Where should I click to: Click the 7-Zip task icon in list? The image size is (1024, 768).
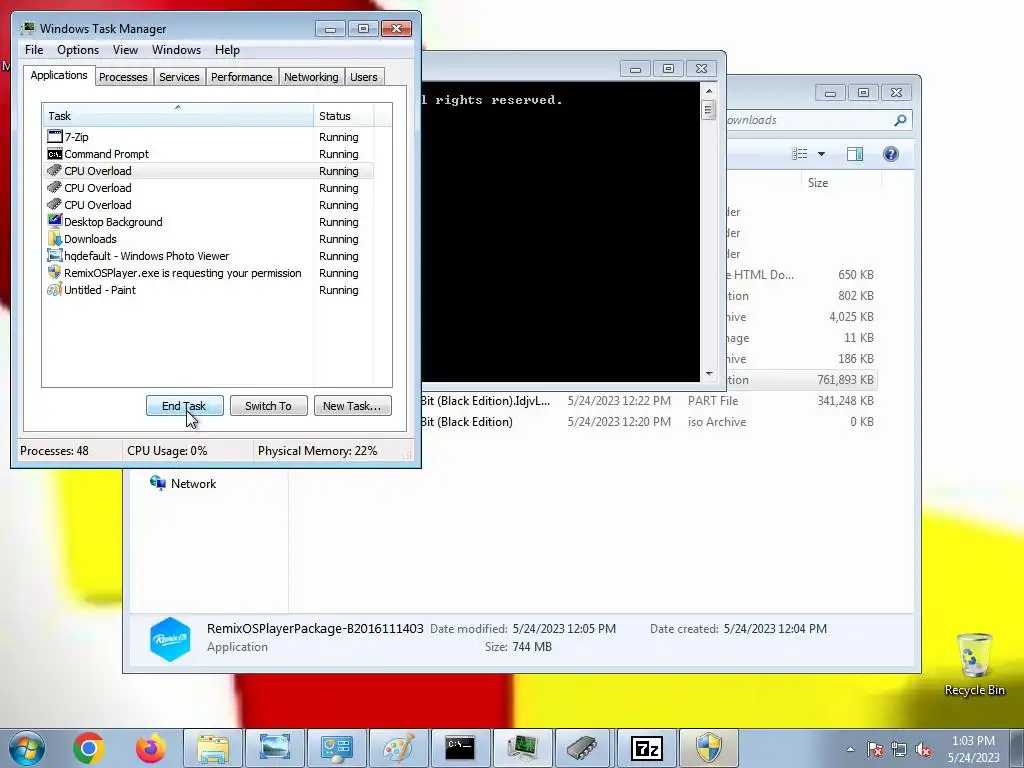[55, 136]
